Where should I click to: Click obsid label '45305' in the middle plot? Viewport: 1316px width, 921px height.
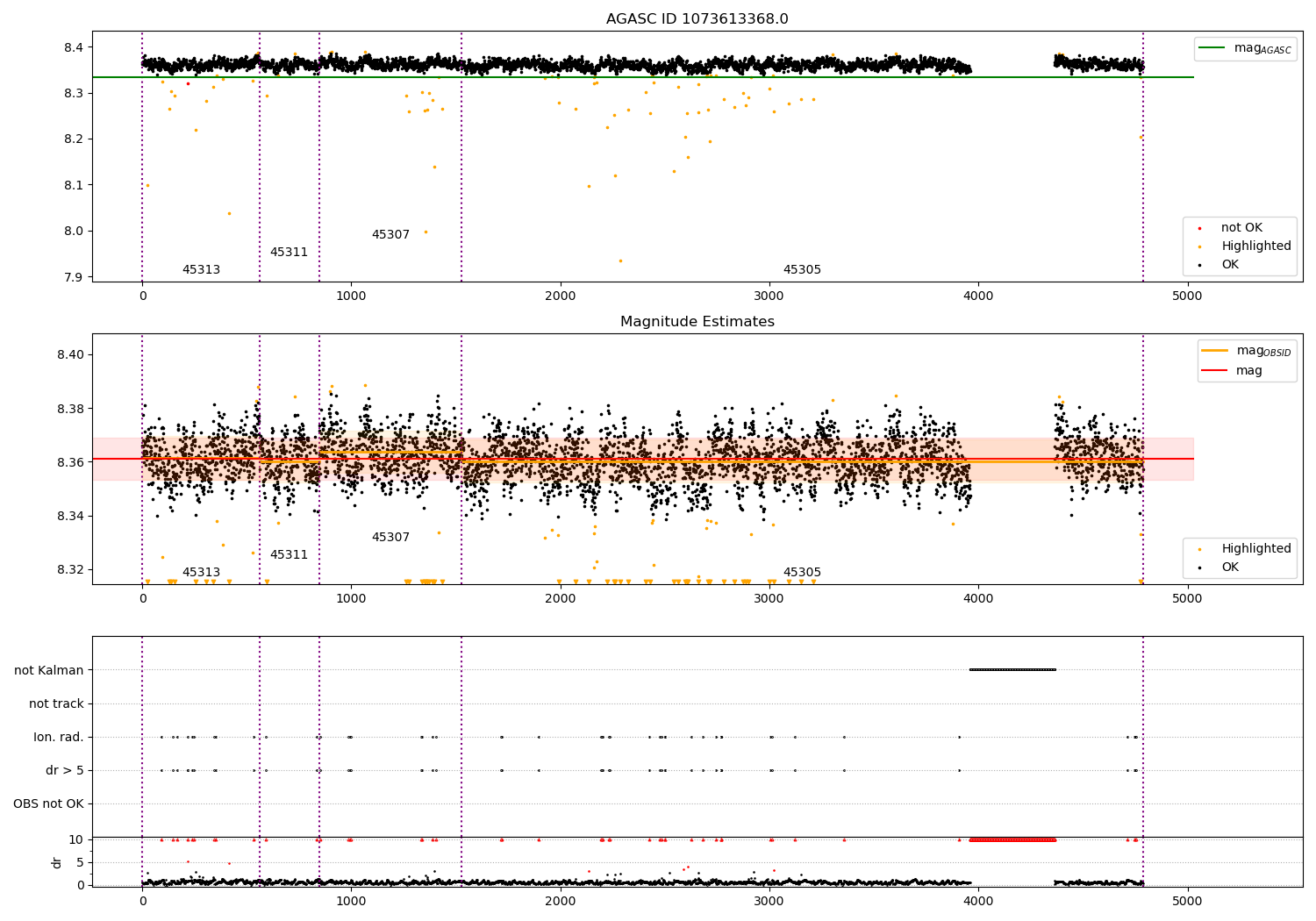pyautogui.click(x=802, y=573)
